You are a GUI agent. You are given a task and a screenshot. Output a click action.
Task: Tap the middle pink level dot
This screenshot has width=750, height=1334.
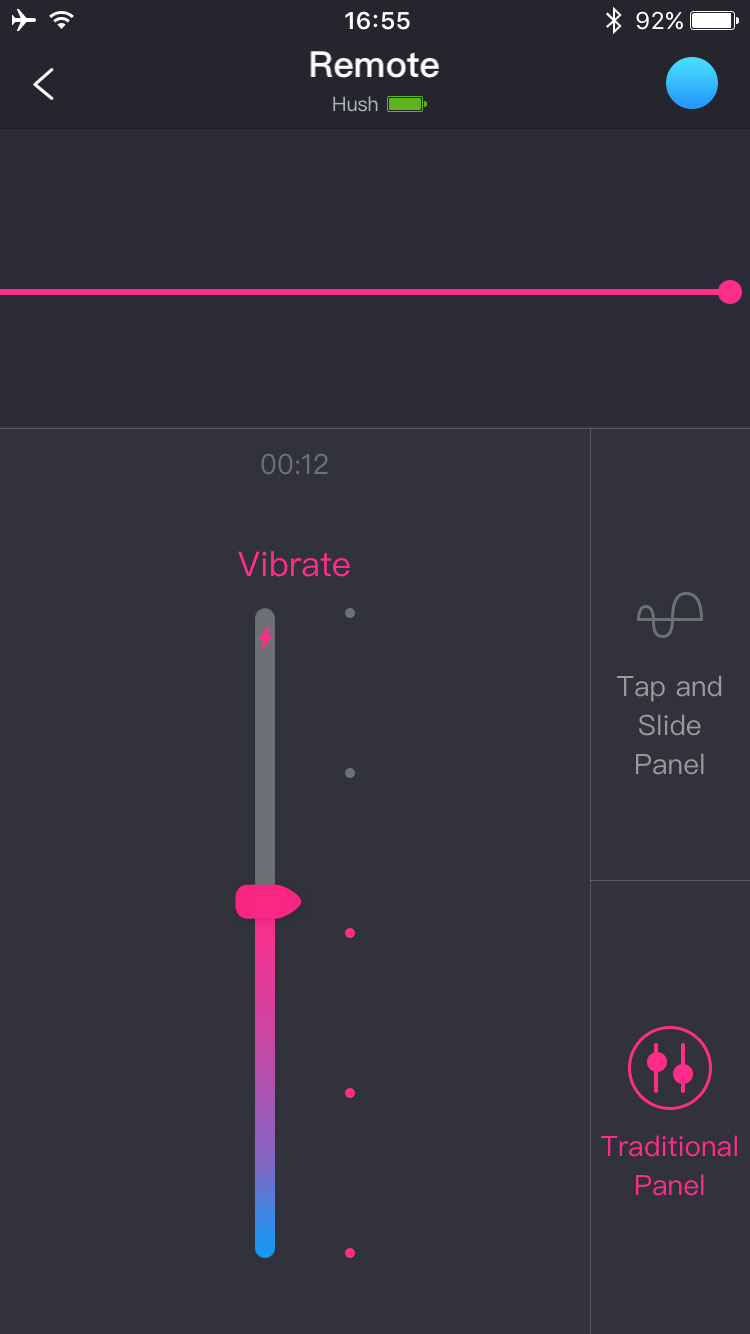coord(350,933)
